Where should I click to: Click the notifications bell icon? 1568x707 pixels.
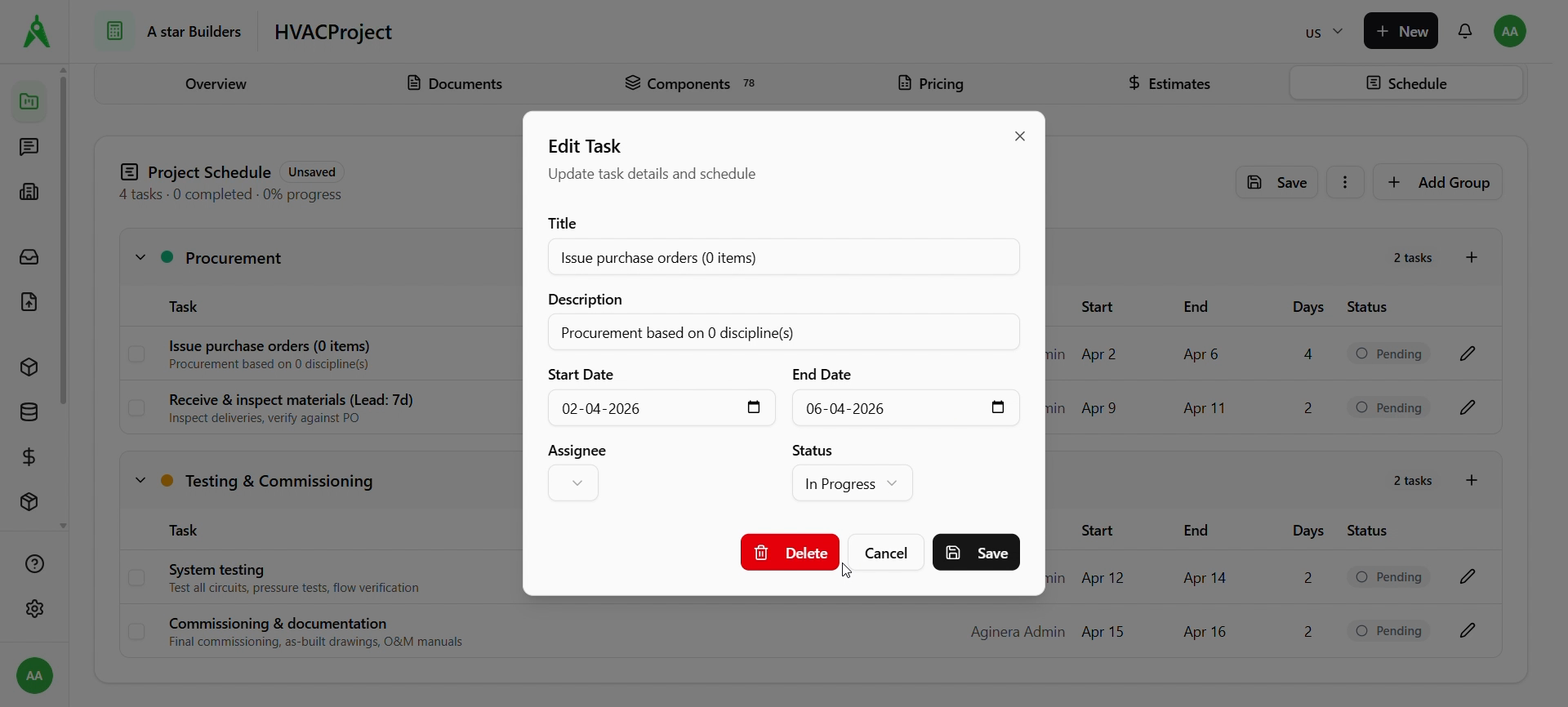point(1465,32)
